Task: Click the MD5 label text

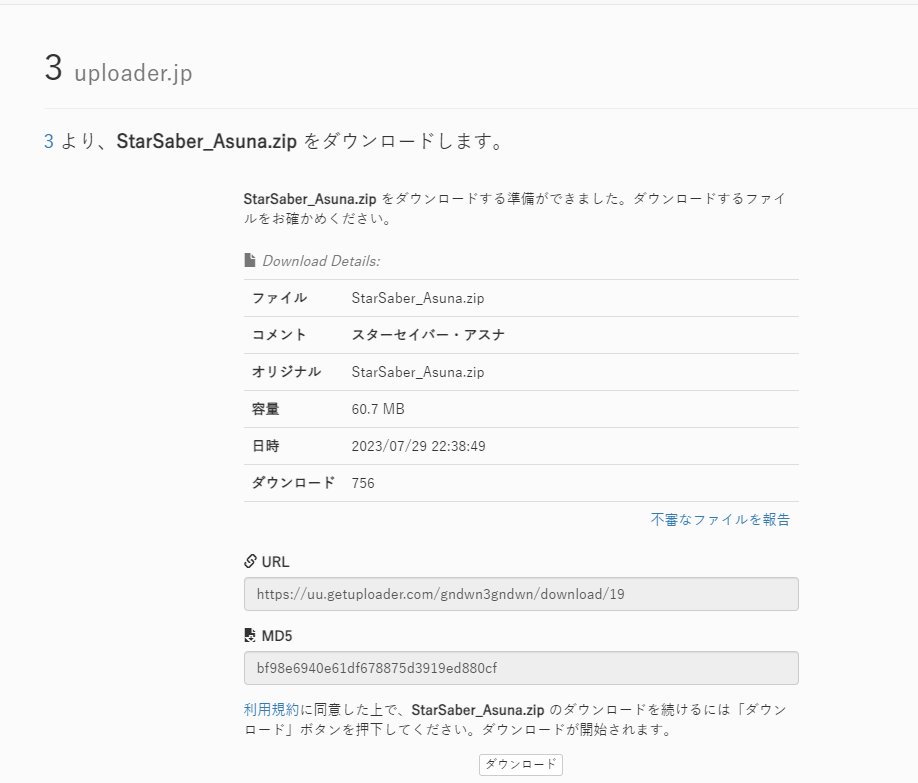Action: [x=276, y=635]
